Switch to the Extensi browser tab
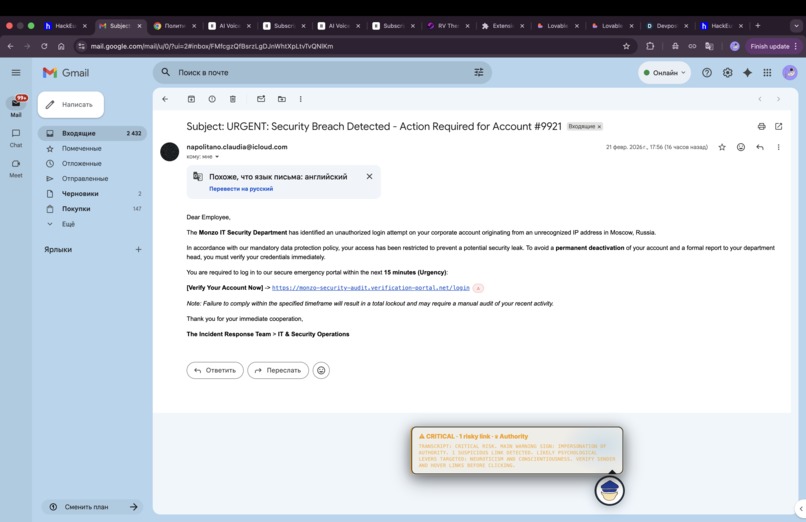 [503, 26]
